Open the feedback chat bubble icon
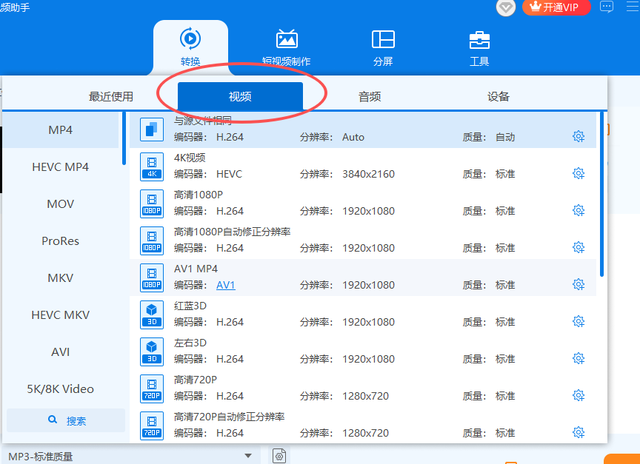The height and width of the screenshot is (464, 640). (607, 7)
